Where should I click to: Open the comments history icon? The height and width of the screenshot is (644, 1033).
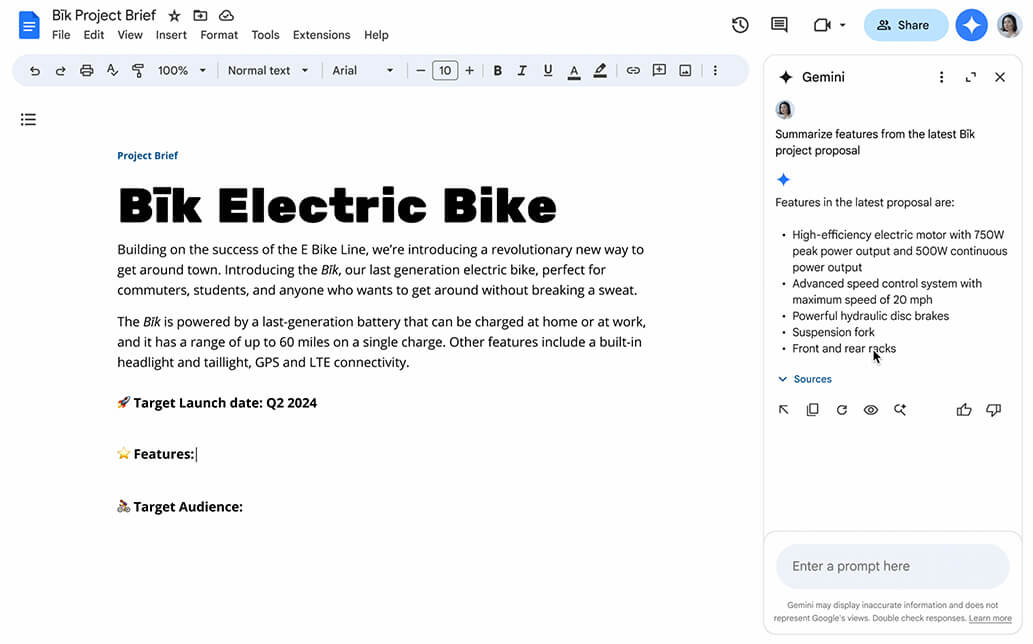[779, 25]
